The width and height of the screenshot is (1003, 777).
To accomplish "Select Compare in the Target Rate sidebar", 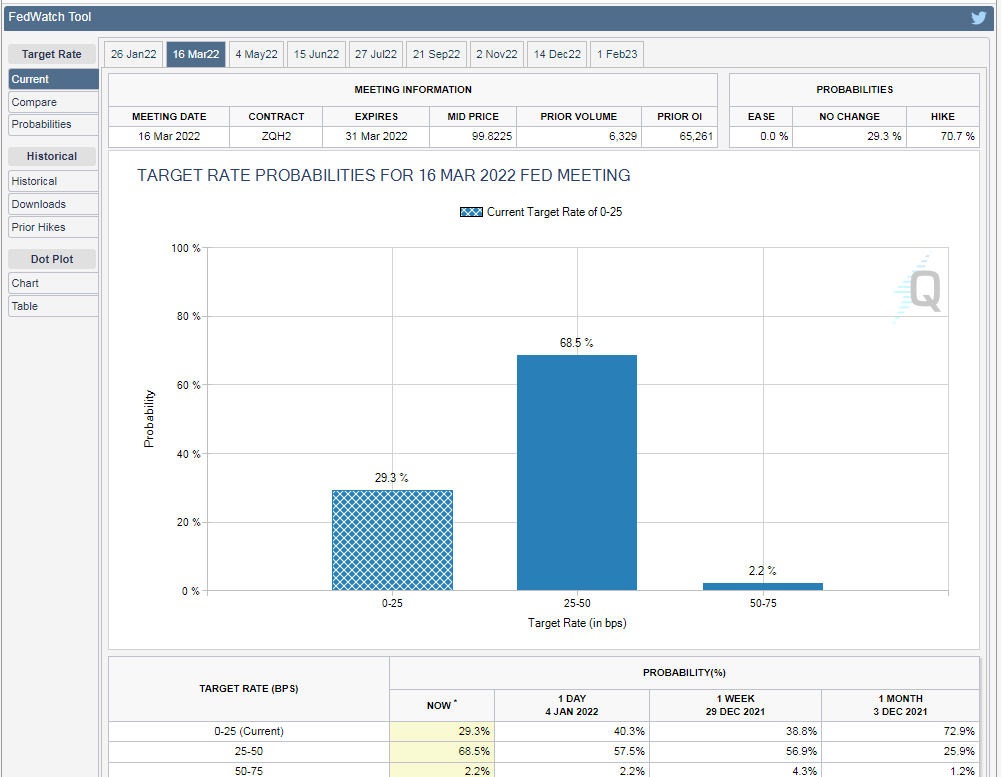I will point(35,102).
